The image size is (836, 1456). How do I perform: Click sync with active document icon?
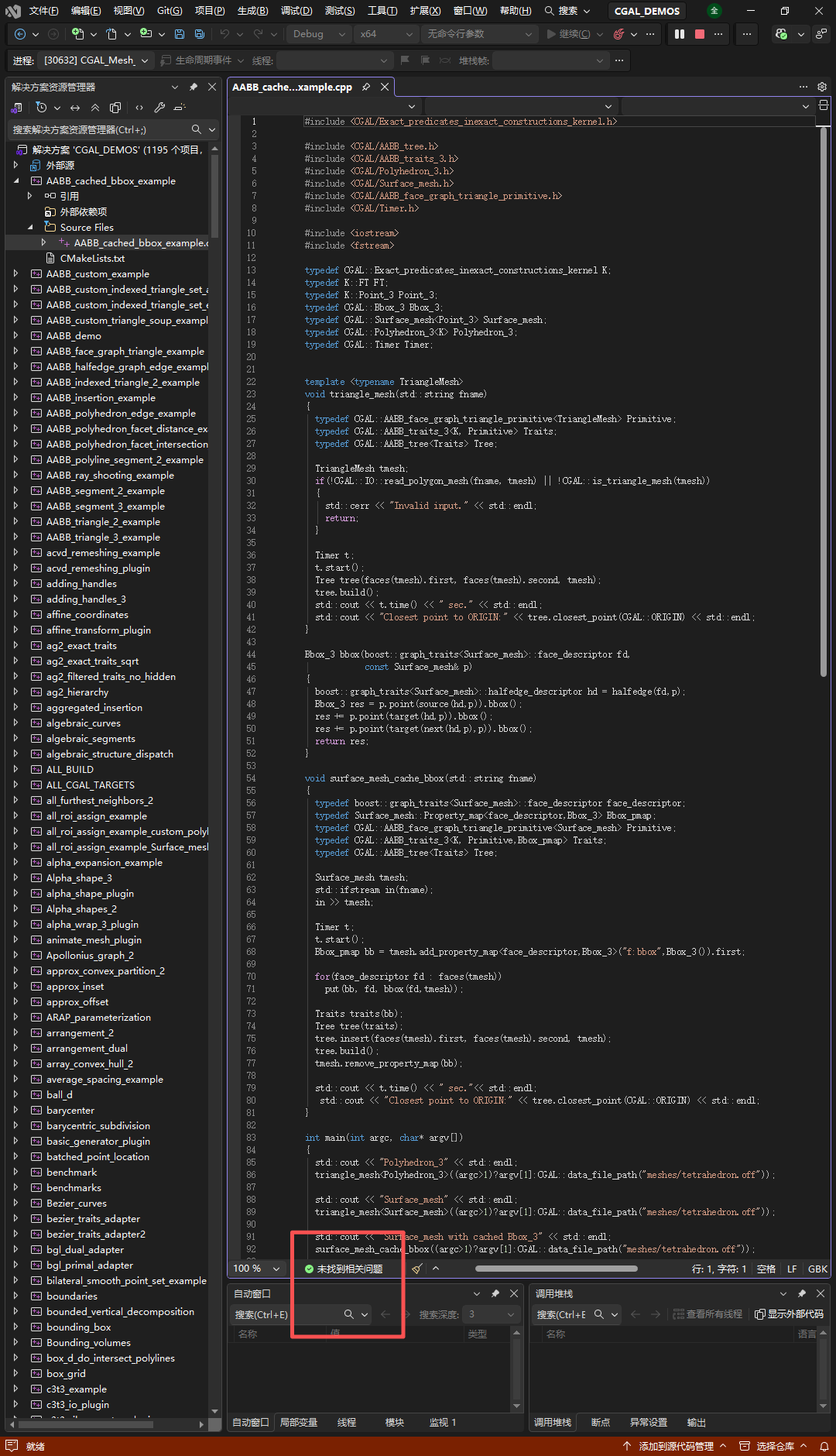(x=75, y=108)
